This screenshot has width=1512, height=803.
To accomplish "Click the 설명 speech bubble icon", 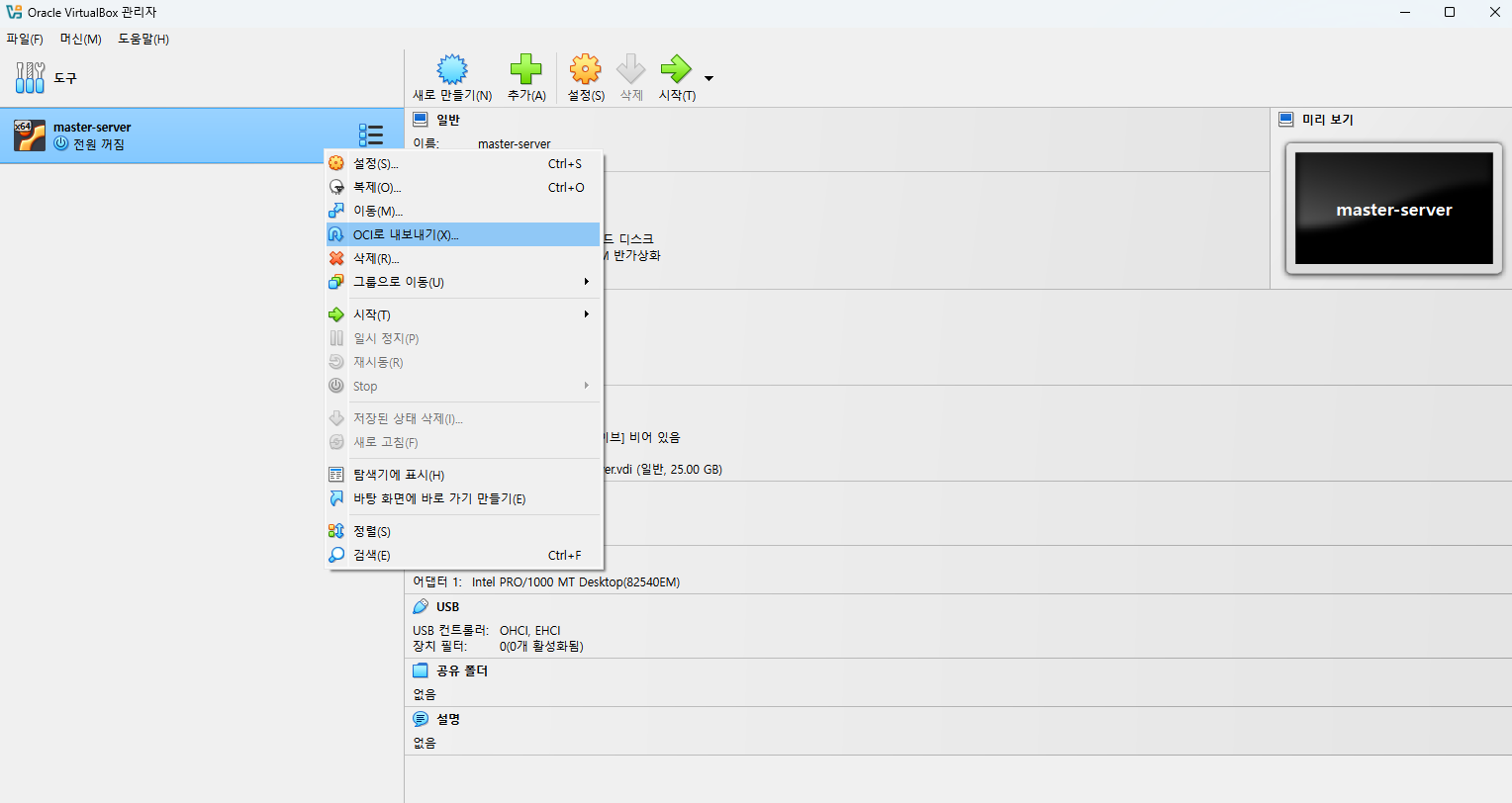I will (x=421, y=719).
